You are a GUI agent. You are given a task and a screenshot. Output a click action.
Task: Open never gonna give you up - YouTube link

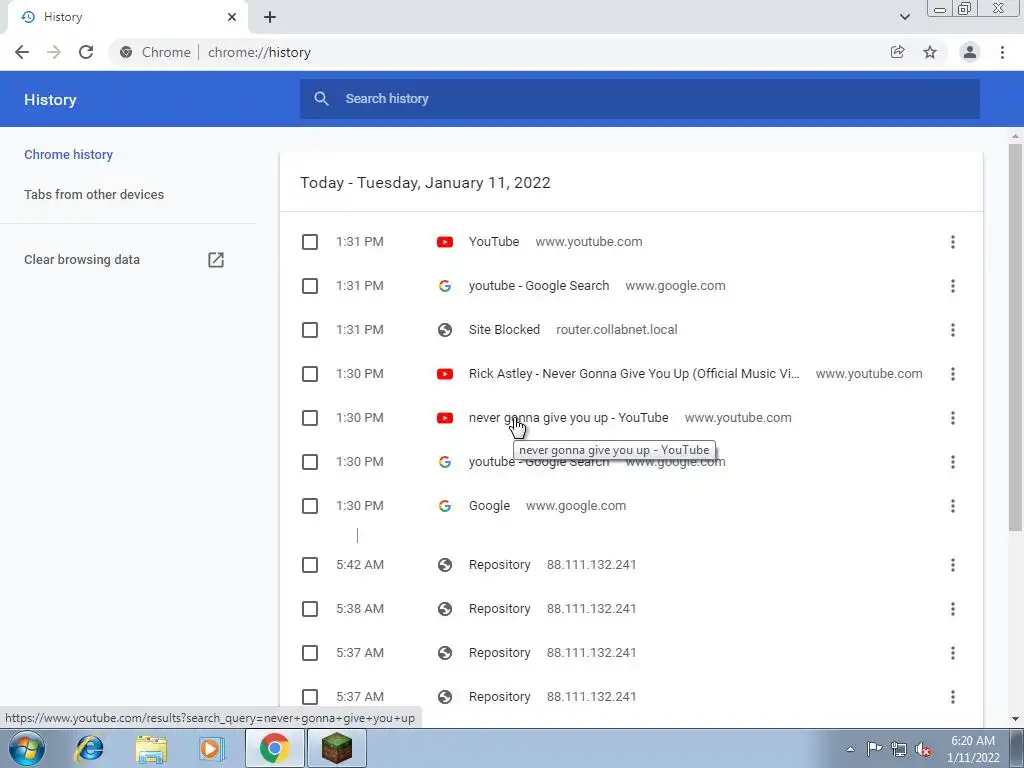tap(569, 418)
